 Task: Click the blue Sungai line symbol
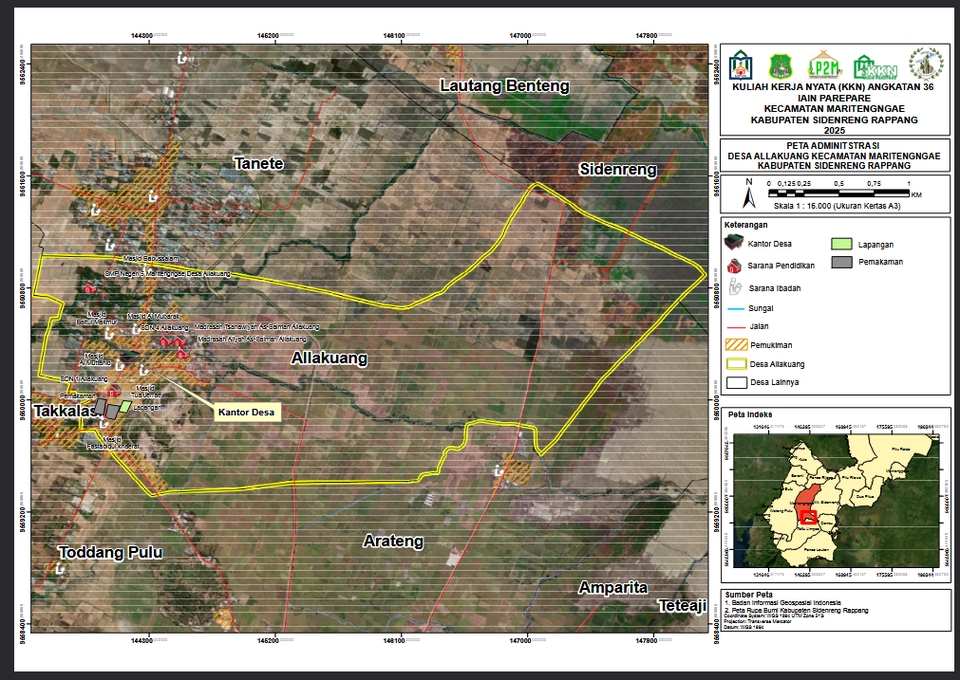[735, 309]
